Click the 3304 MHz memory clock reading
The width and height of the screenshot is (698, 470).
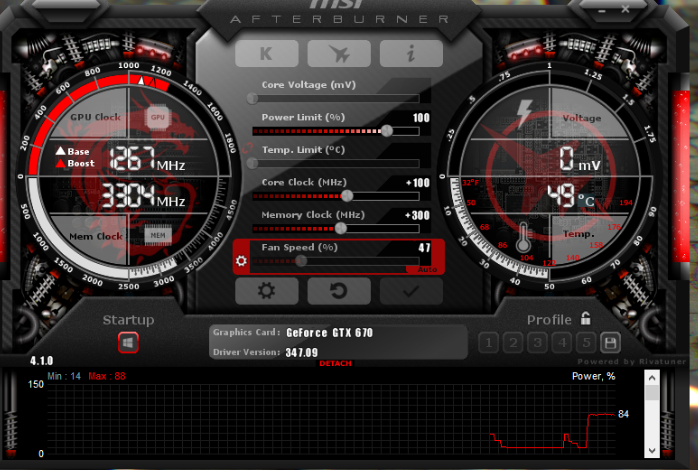coord(143,196)
